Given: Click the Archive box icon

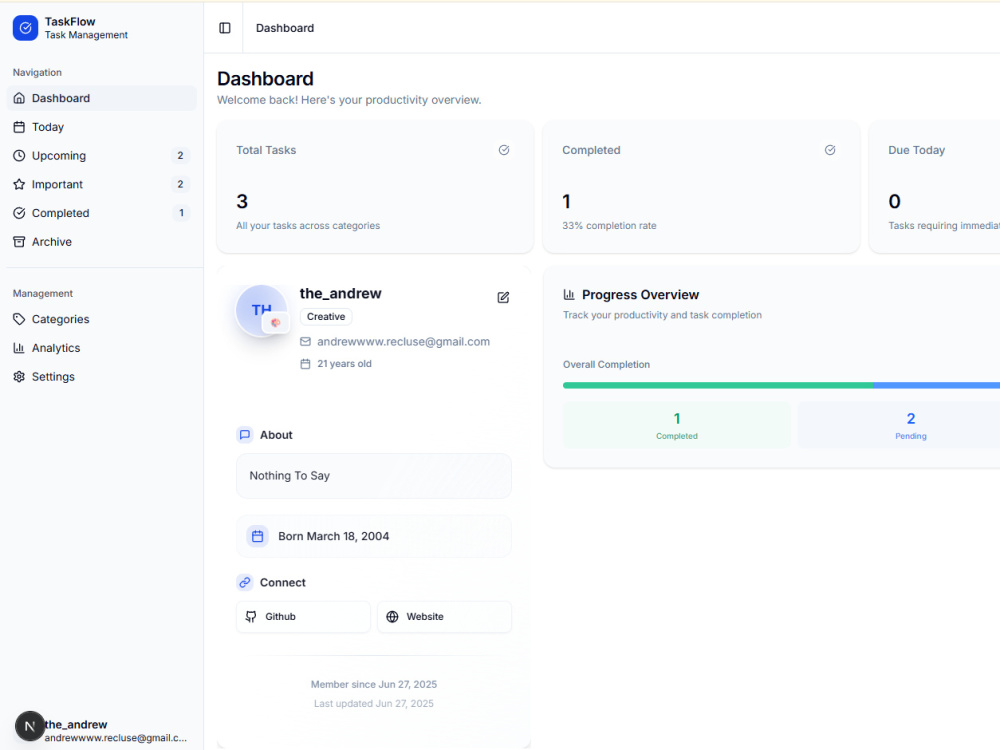Looking at the screenshot, I should (19, 242).
